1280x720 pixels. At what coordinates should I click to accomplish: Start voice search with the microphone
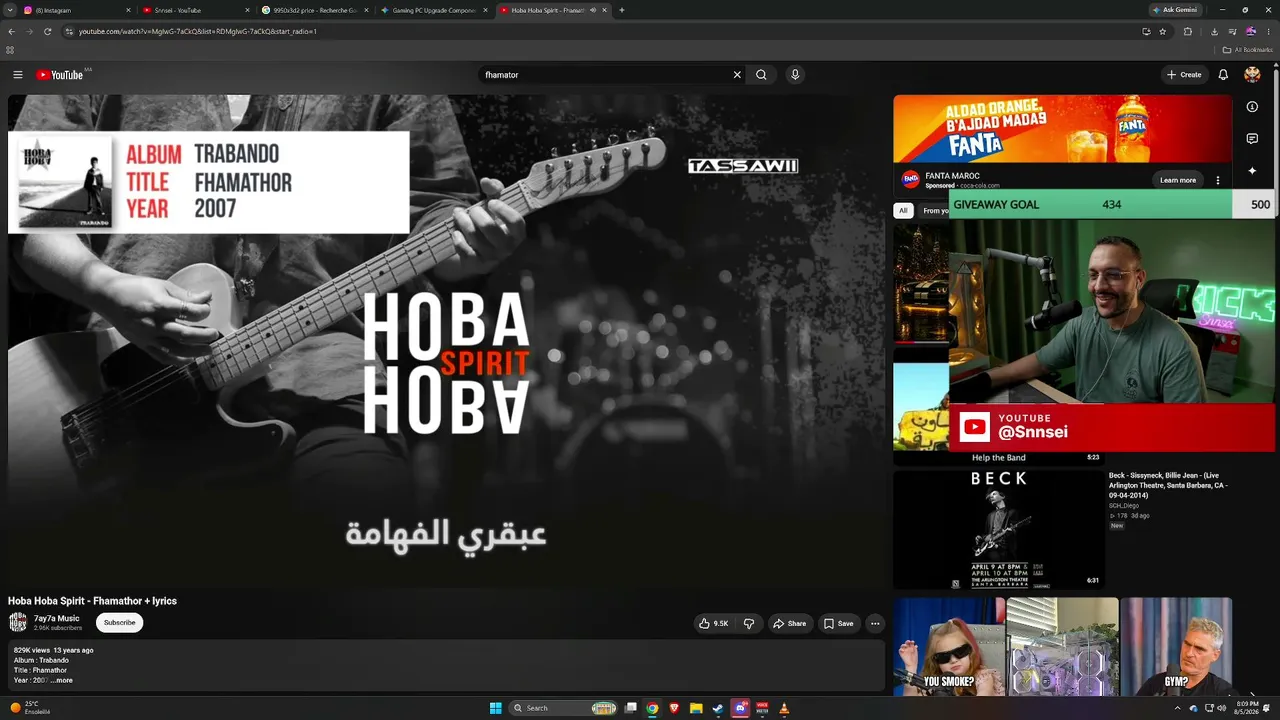coord(795,75)
